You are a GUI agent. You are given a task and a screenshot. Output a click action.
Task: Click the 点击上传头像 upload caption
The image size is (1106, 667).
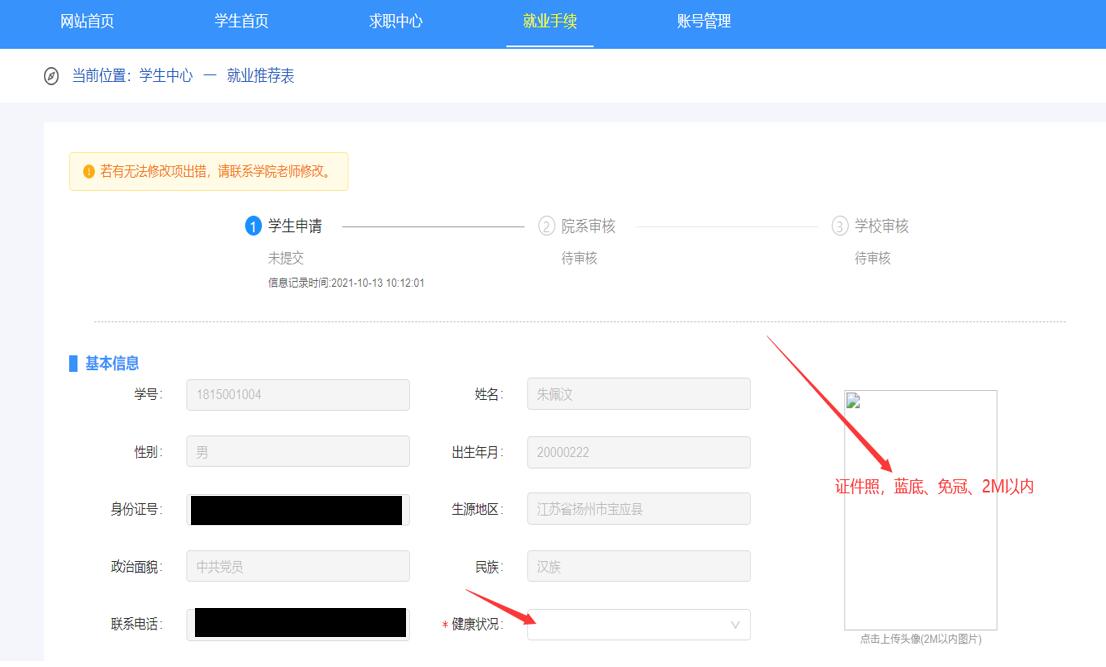pyautogui.click(x=920, y=639)
